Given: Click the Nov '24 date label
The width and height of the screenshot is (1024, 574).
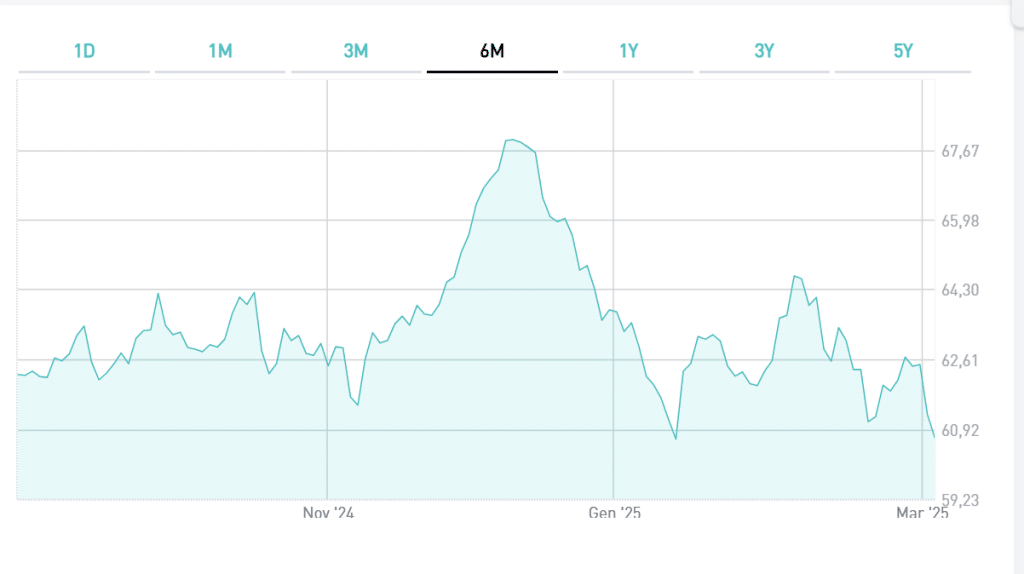Looking at the screenshot, I should point(328,513).
